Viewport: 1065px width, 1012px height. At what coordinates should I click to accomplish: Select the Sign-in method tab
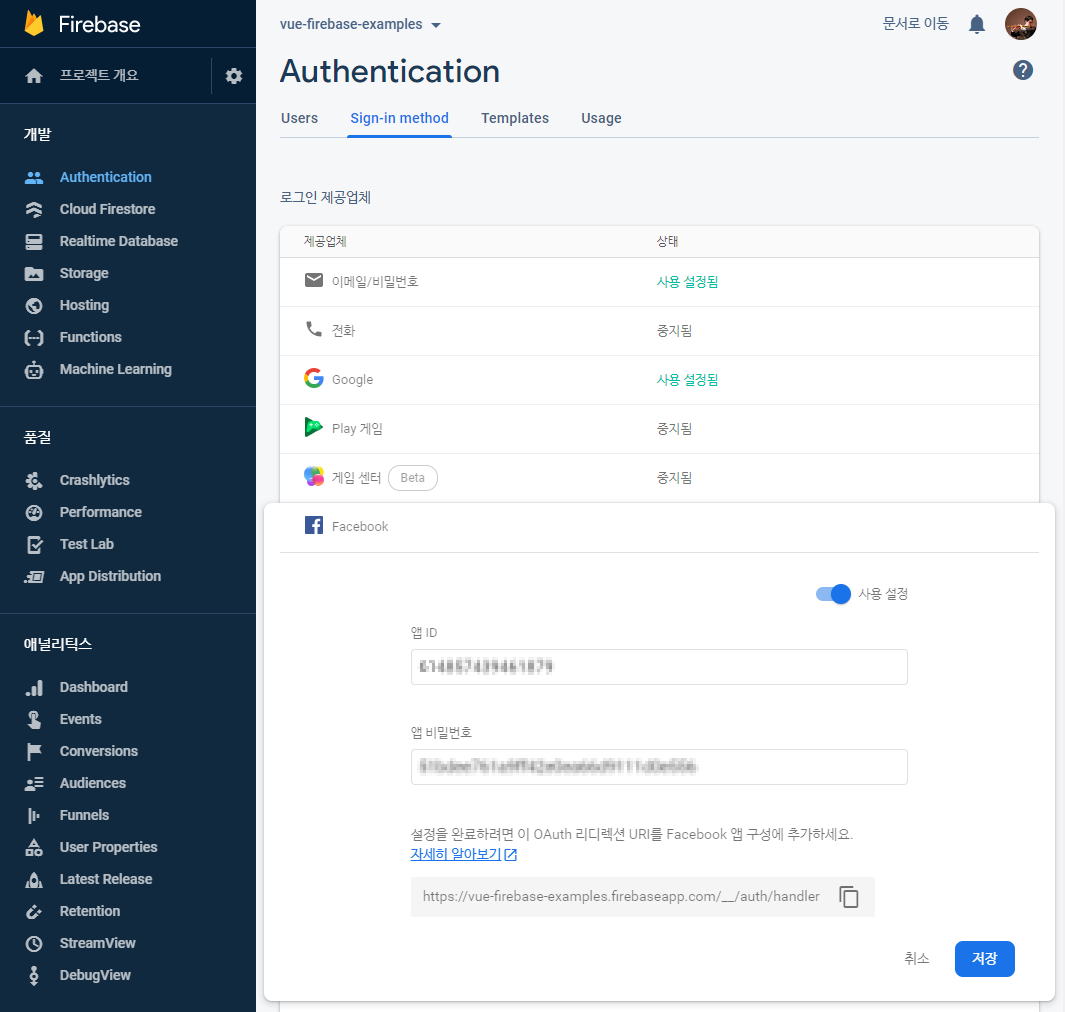tap(399, 118)
